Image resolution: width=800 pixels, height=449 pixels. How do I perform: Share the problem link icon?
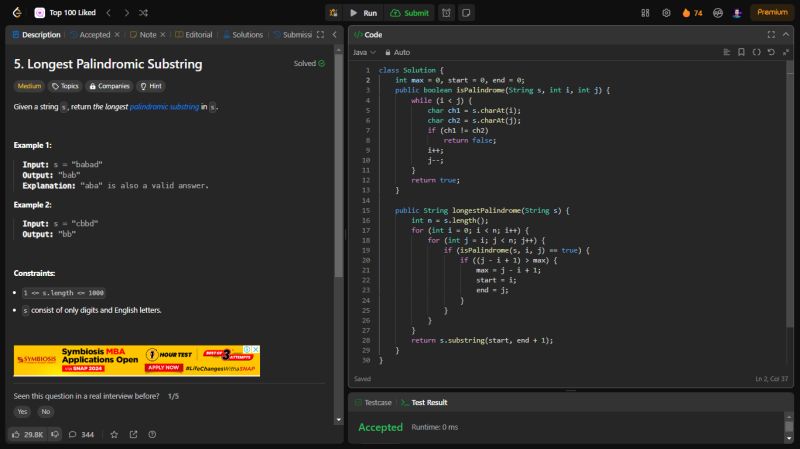tap(133, 435)
